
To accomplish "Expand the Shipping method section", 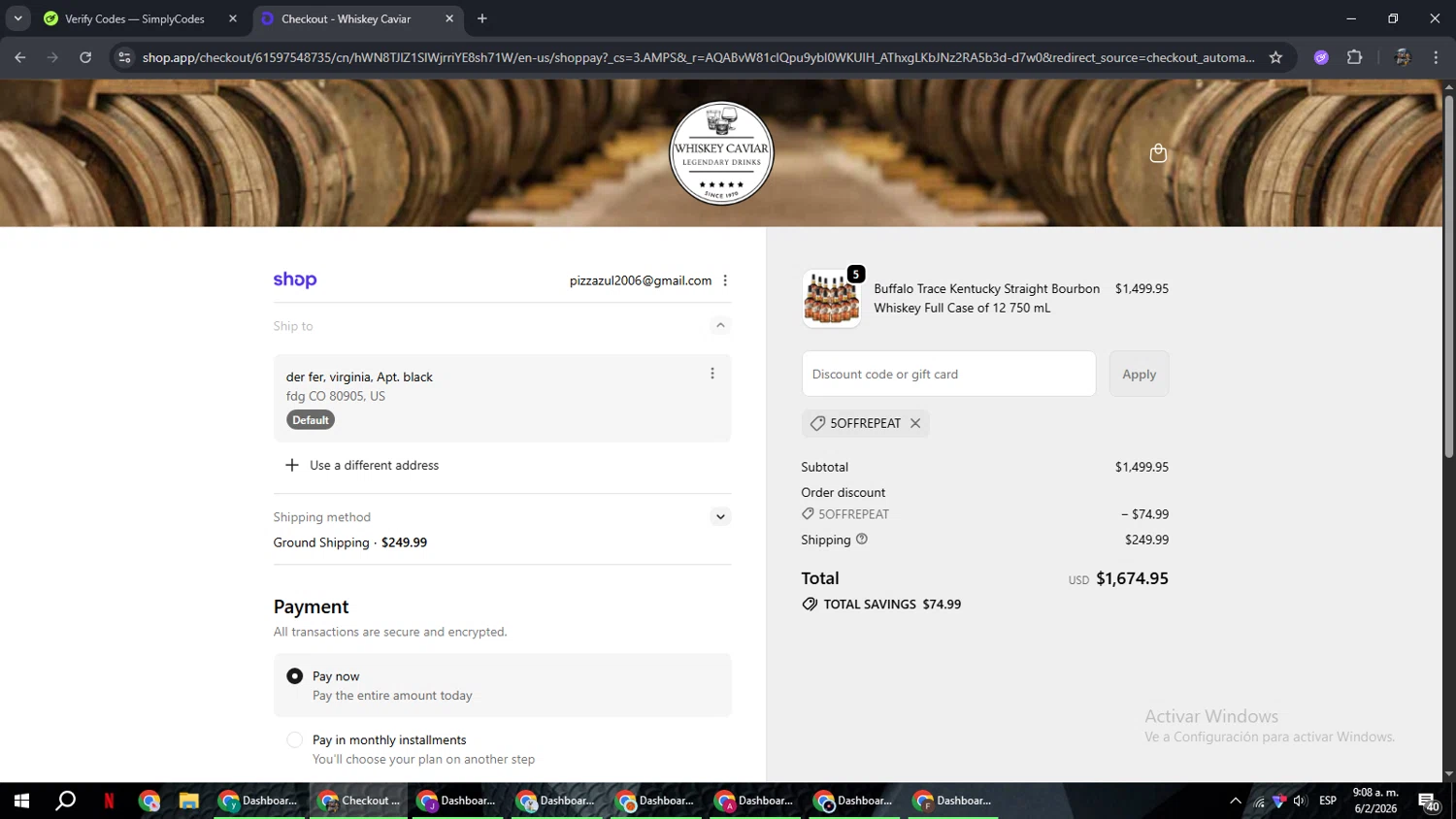I will tap(720, 516).
